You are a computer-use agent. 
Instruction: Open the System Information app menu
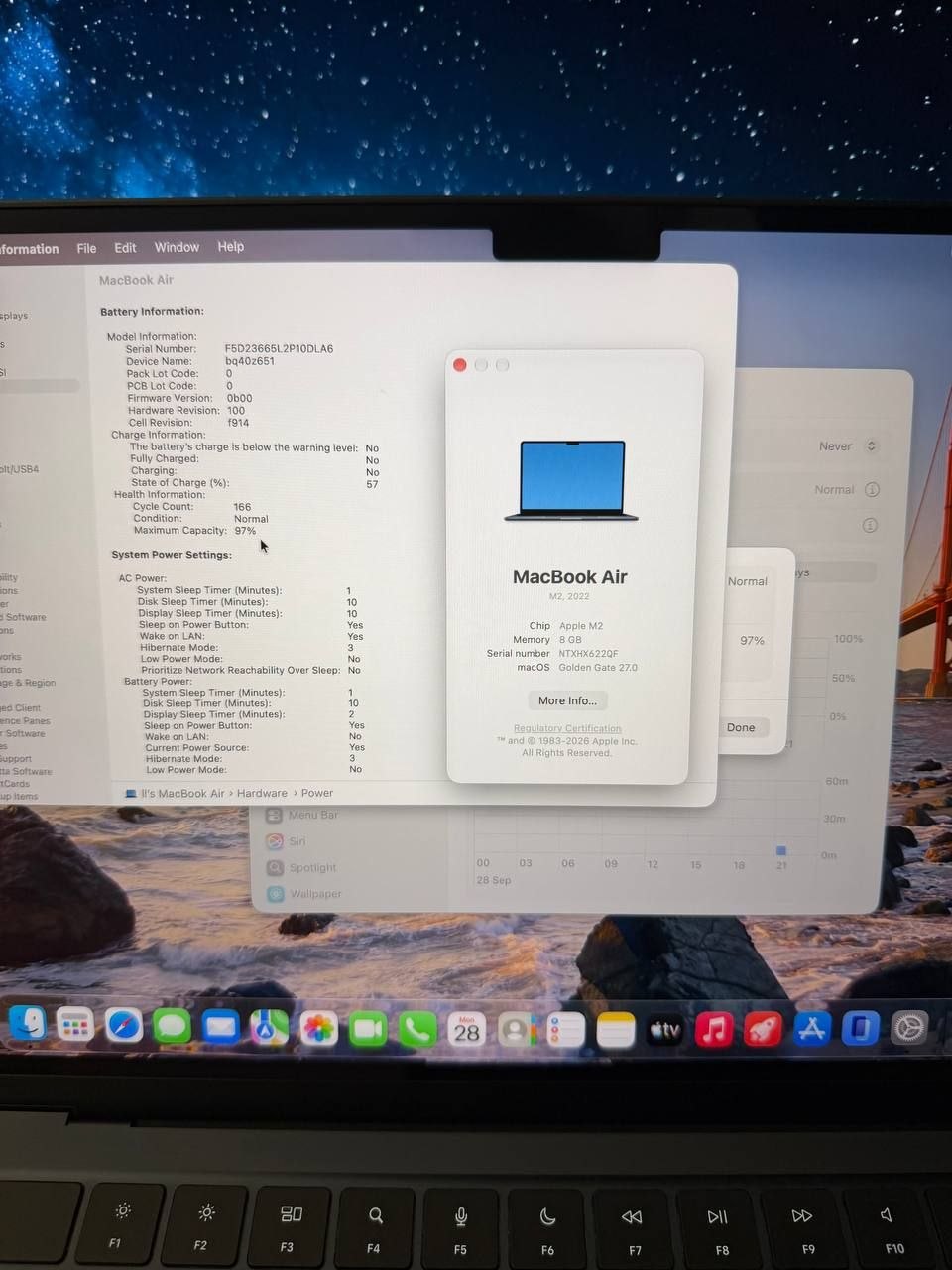(29, 249)
